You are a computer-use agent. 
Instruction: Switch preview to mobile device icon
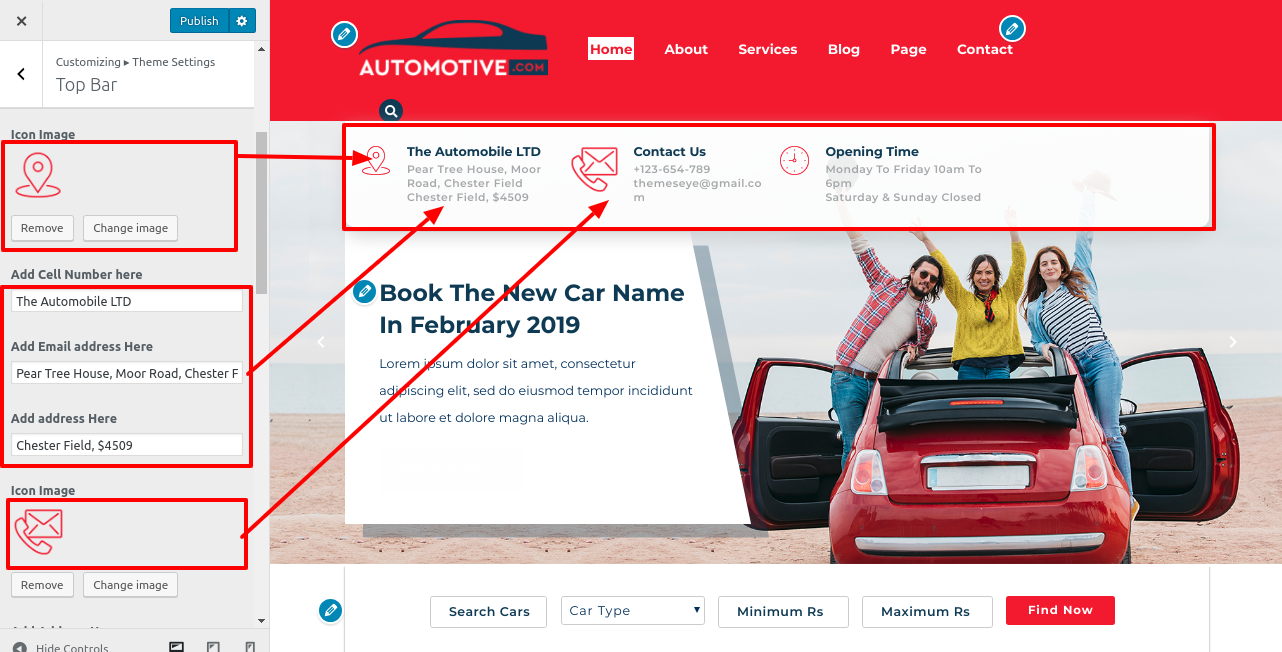pos(250,647)
